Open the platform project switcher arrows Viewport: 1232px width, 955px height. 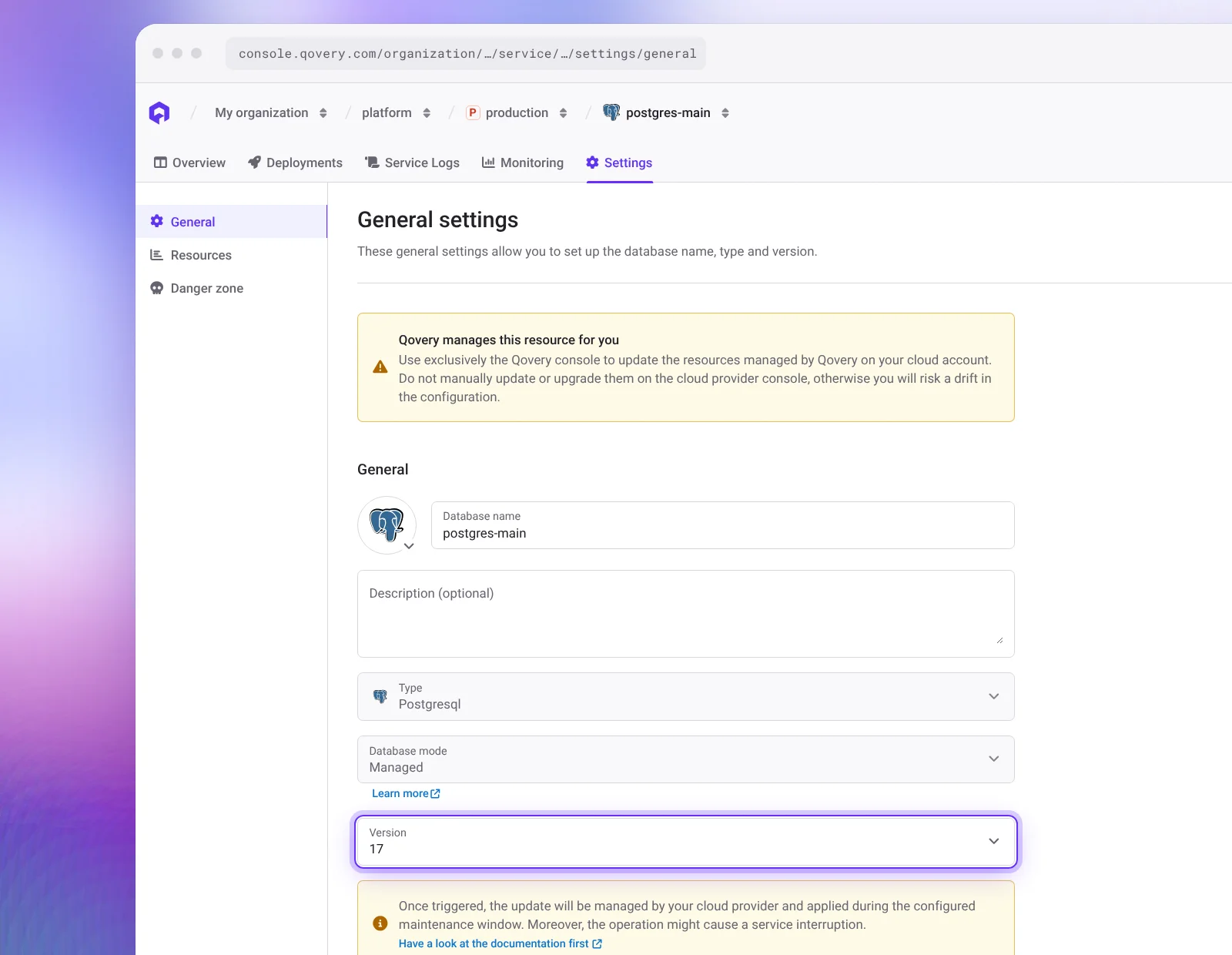[427, 113]
